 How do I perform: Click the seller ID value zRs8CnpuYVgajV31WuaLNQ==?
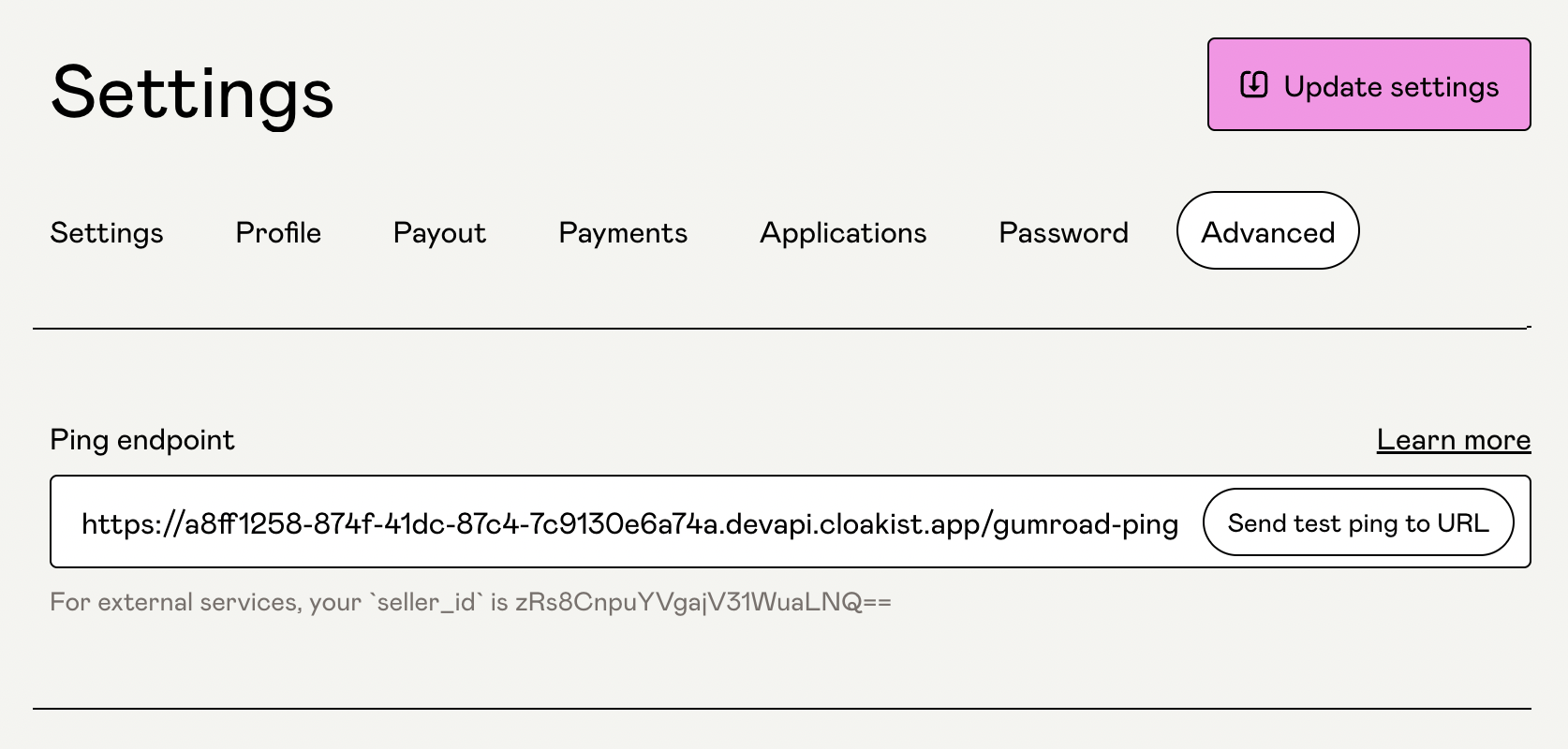pyautogui.click(x=703, y=601)
